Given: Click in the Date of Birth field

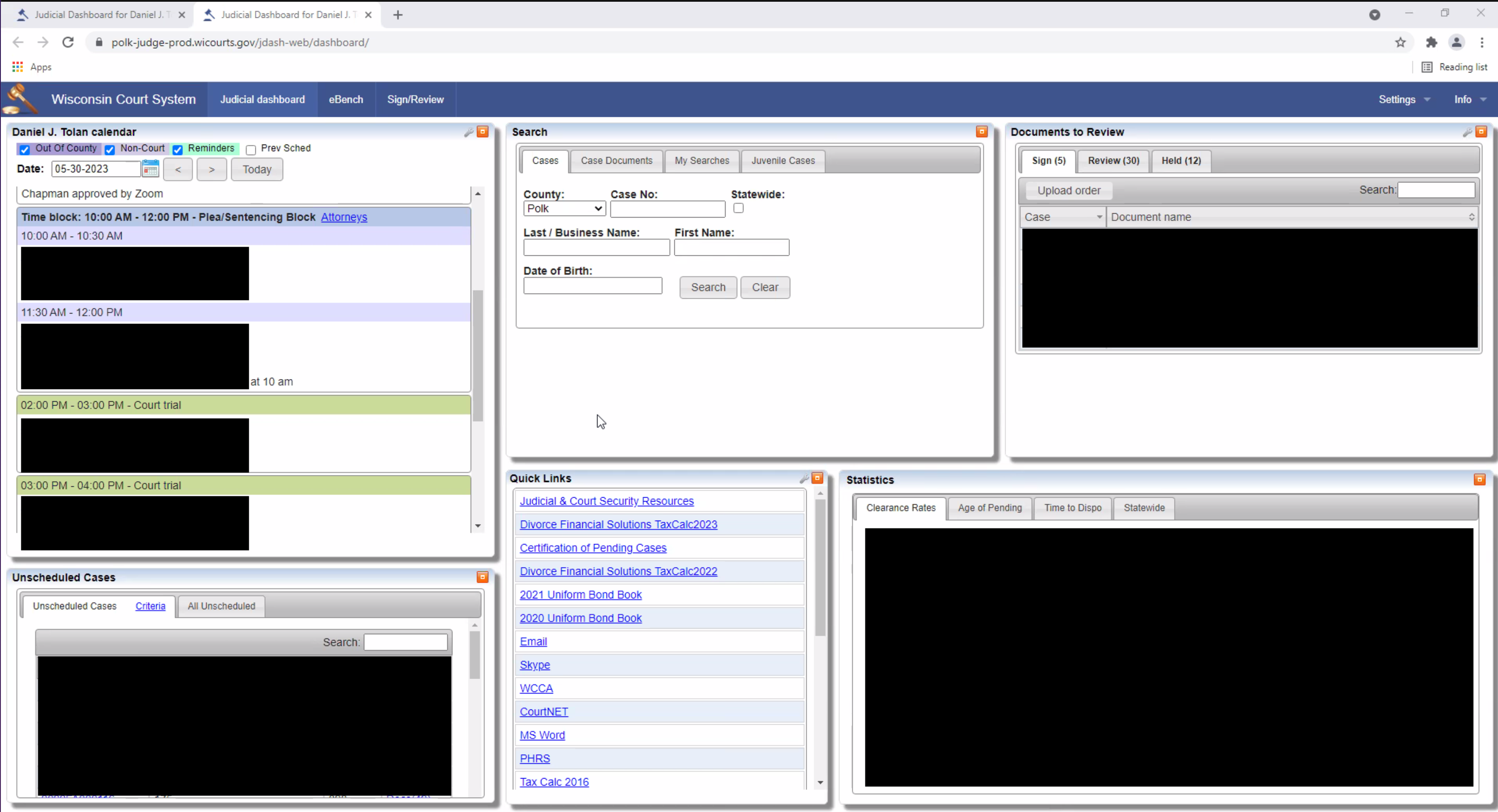Looking at the screenshot, I should 593,286.
